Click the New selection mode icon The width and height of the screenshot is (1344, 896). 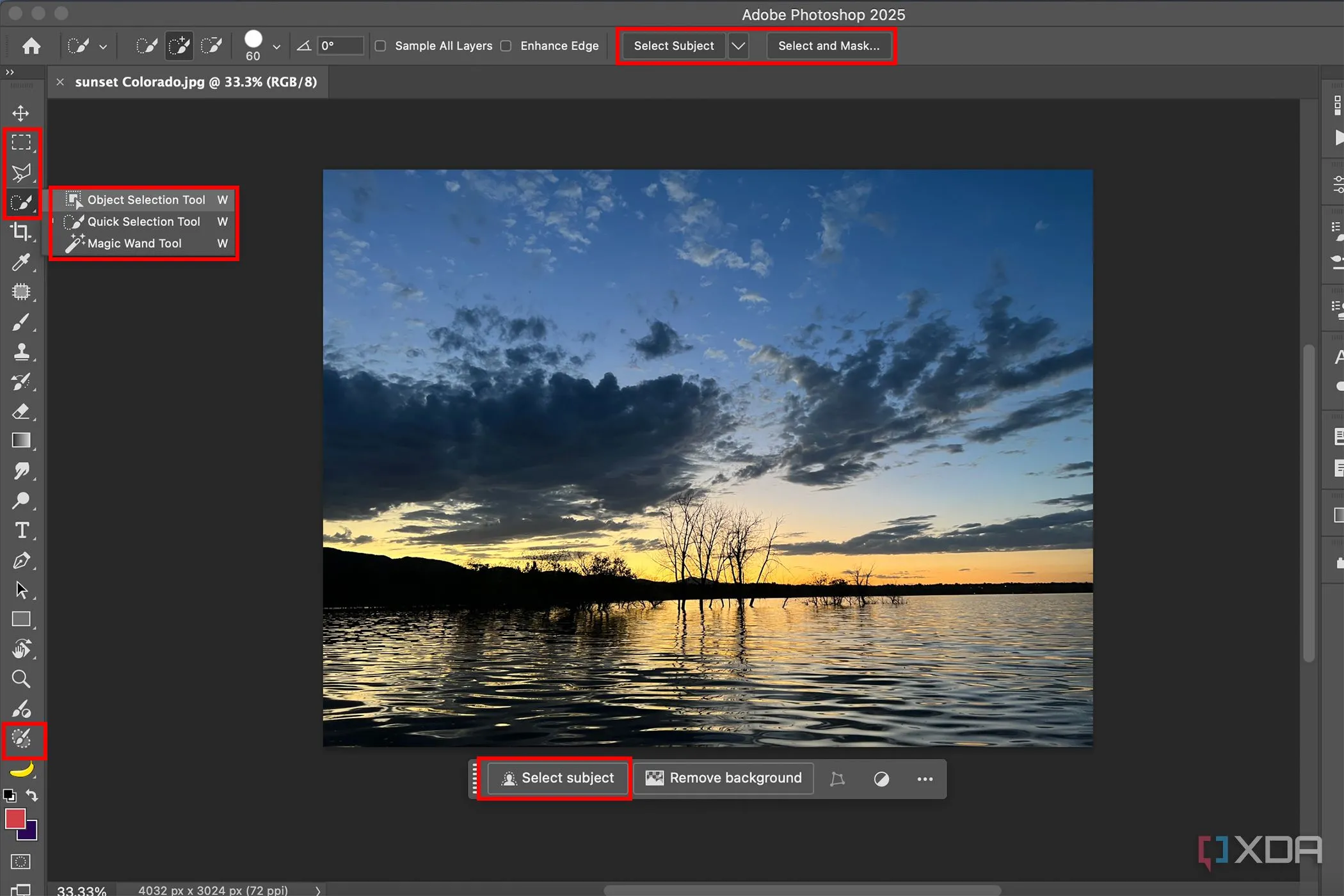[147, 46]
